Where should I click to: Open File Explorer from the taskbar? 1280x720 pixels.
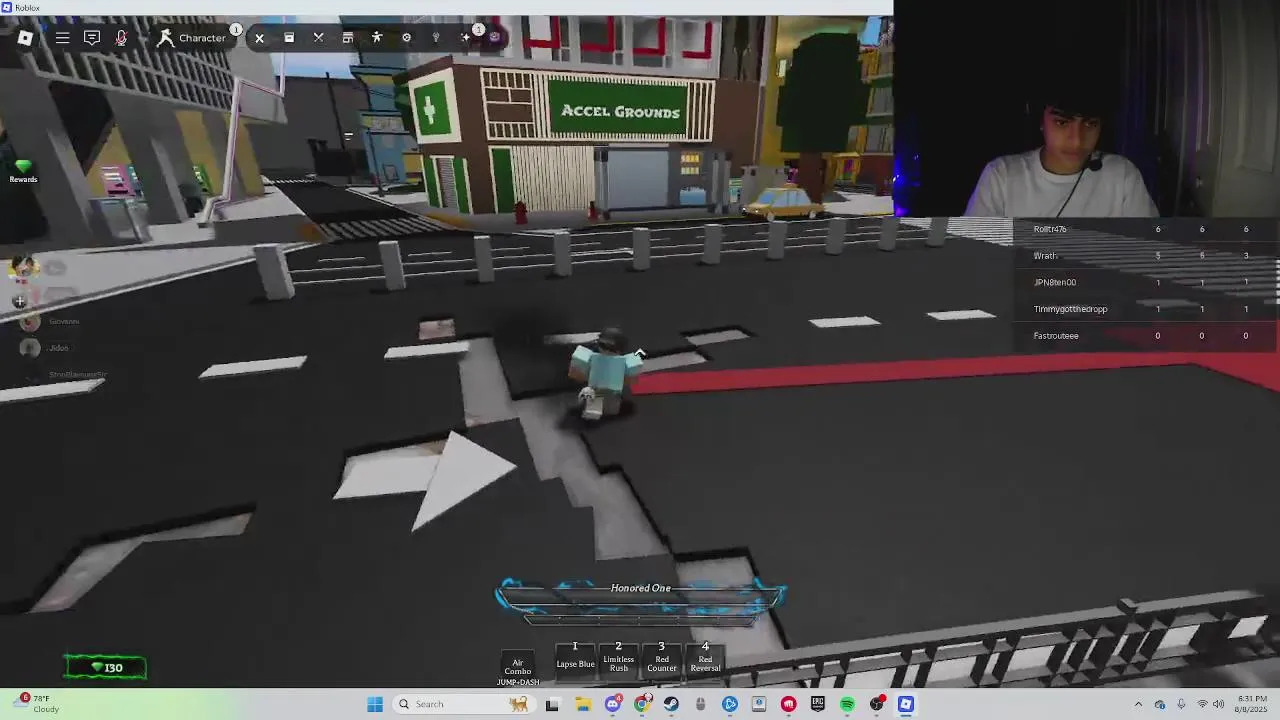583,704
